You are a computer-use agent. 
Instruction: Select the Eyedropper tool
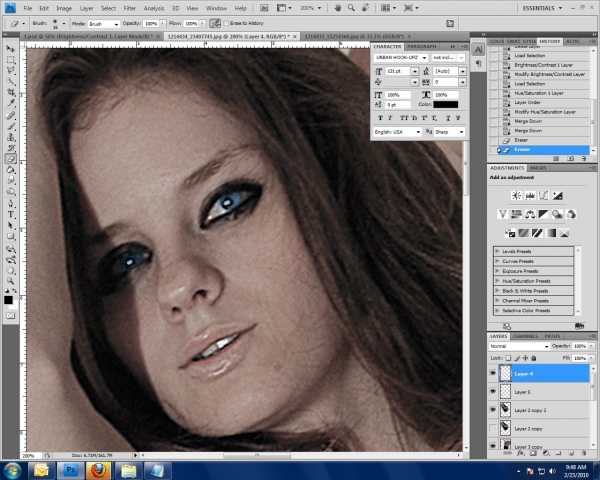click(x=11, y=103)
